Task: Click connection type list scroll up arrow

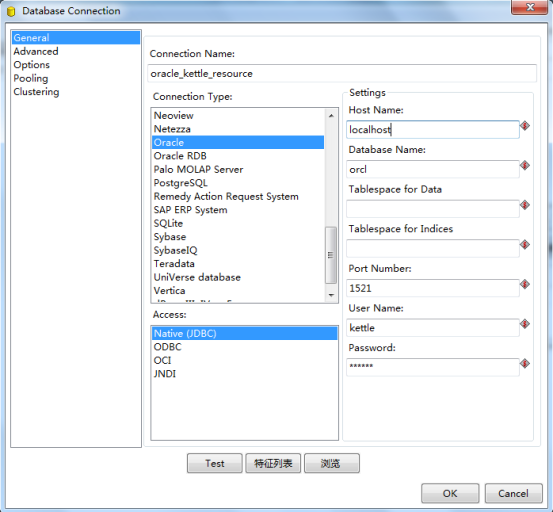Action: click(x=331, y=116)
